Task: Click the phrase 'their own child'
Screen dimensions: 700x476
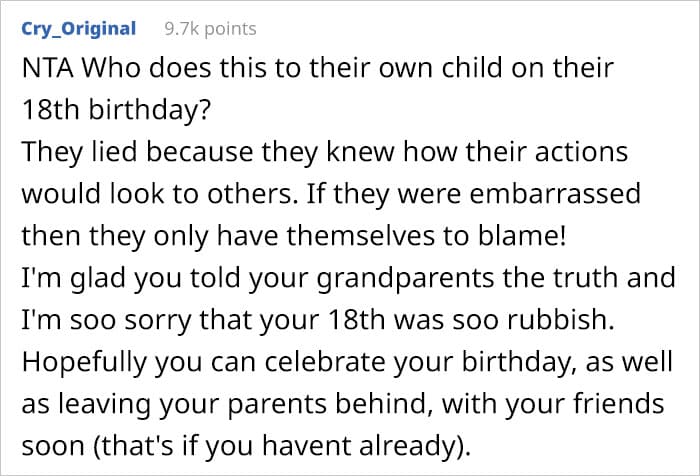Action: [399, 68]
